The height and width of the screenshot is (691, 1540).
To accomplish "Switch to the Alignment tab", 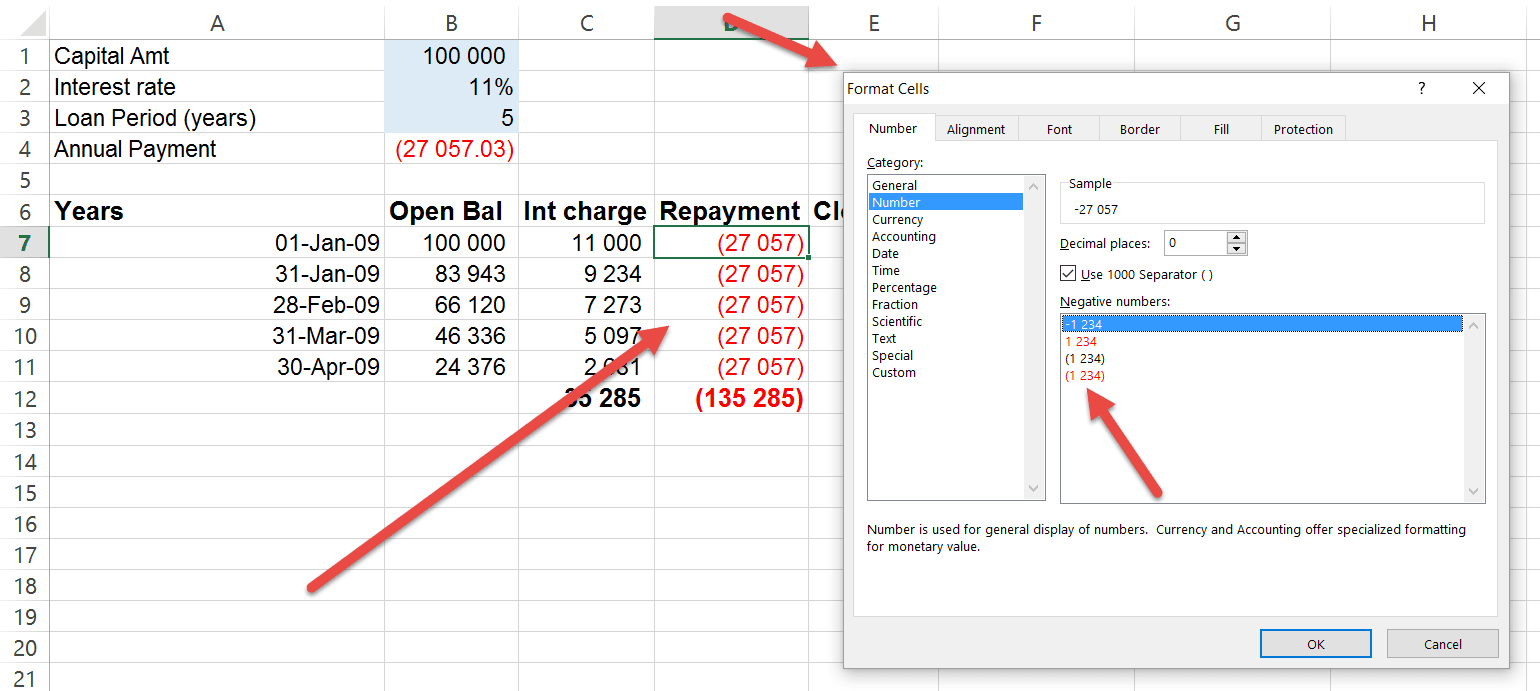I will (x=976, y=129).
